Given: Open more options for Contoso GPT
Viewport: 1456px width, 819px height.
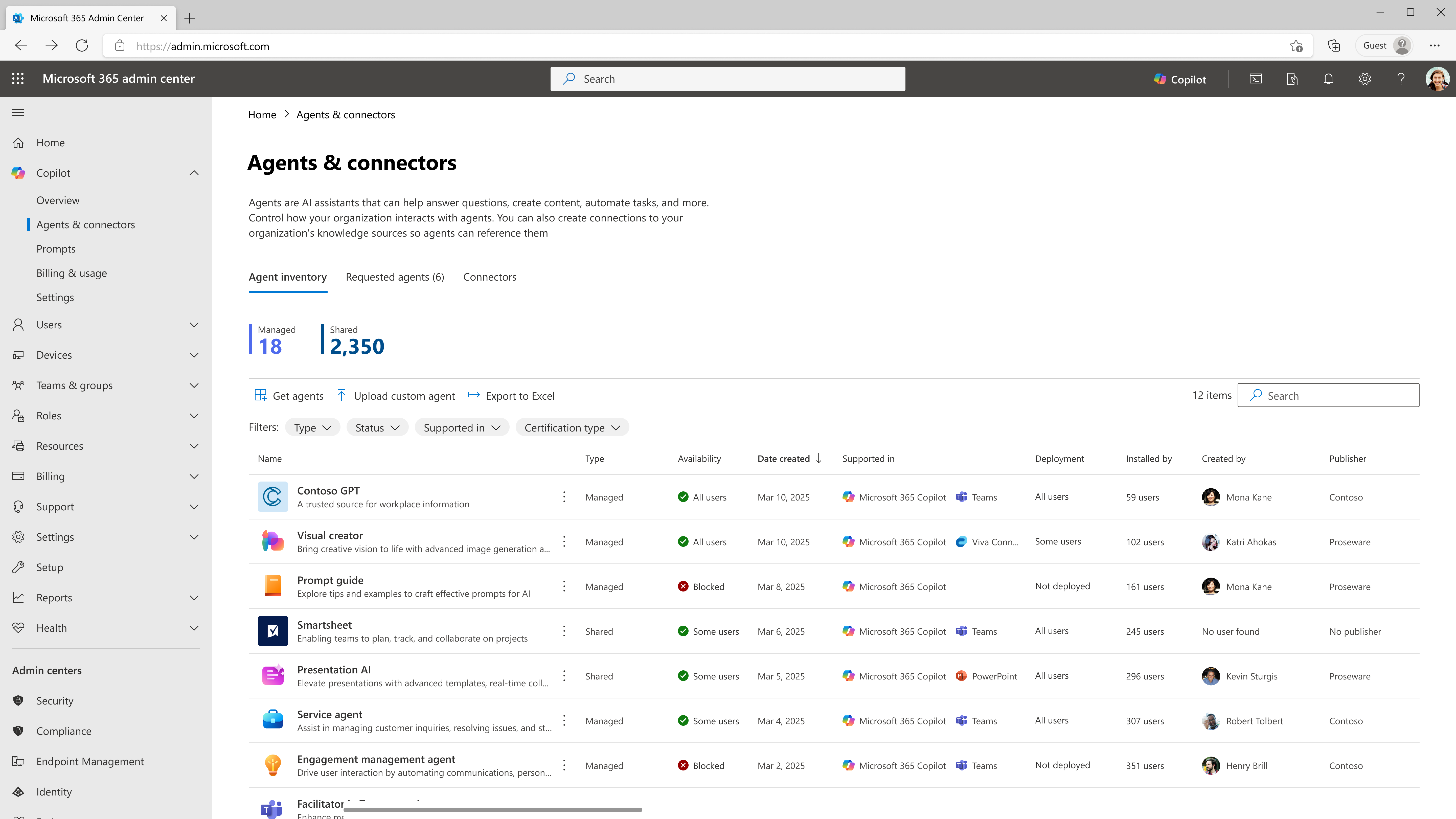Looking at the screenshot, I should click(564, 497).
